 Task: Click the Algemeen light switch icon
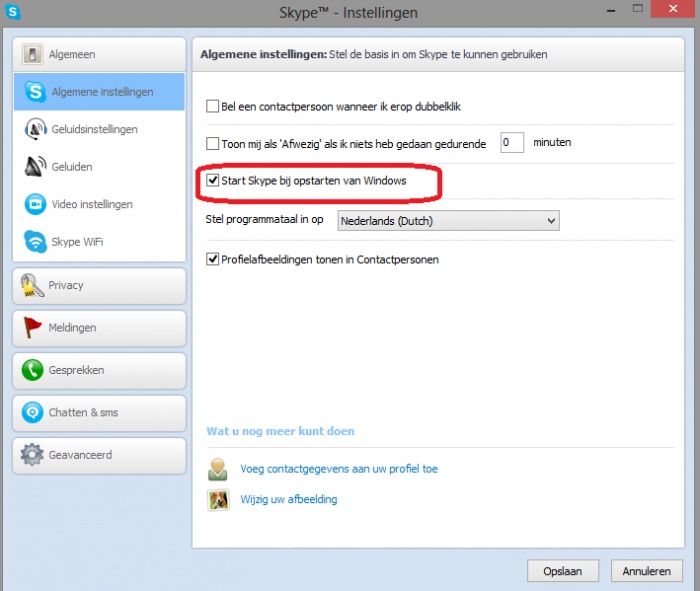(x=32, y=54)
